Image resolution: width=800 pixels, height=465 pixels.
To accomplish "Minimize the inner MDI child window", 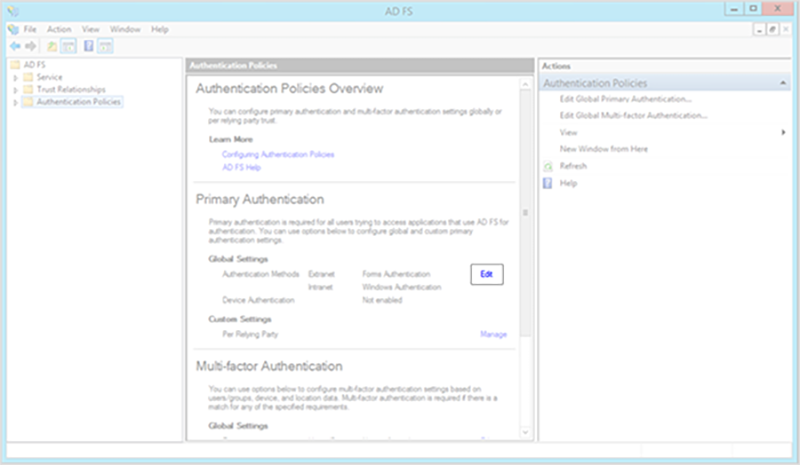I will pos(759,30).
